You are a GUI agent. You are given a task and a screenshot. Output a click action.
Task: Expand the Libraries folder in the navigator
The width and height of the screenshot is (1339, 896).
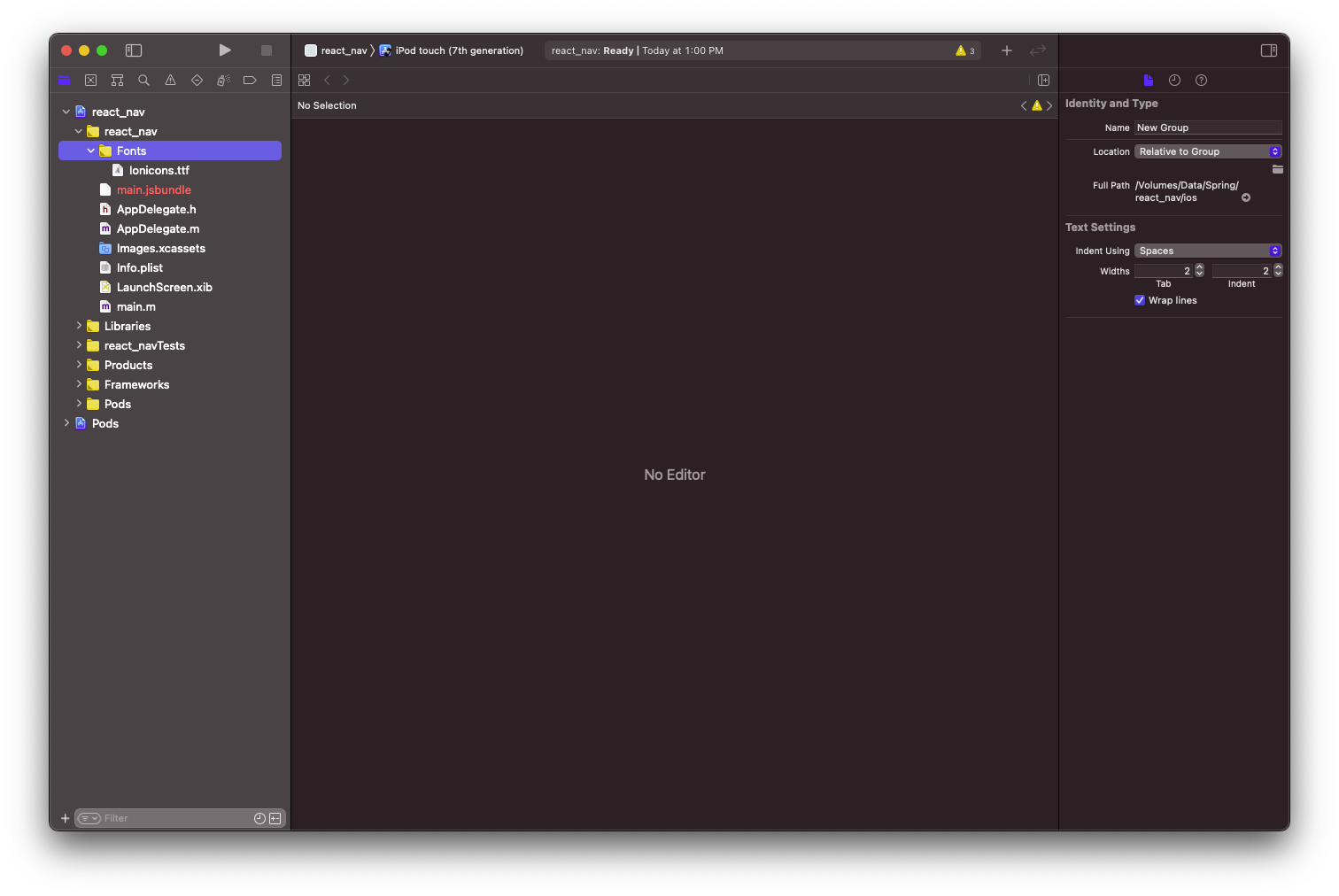[x=79, y=326]
